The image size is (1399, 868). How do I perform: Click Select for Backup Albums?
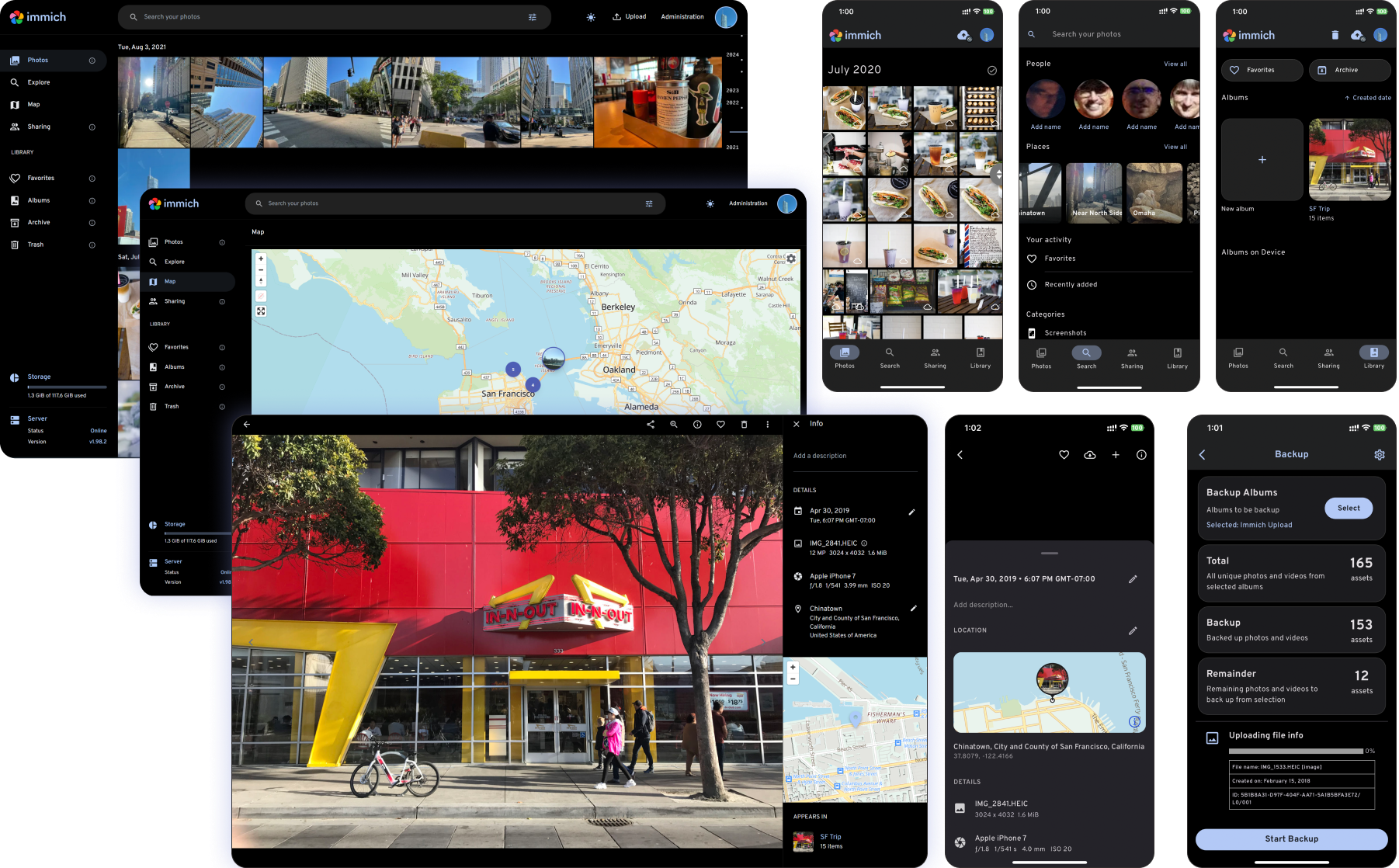(x=1349, y=509)
